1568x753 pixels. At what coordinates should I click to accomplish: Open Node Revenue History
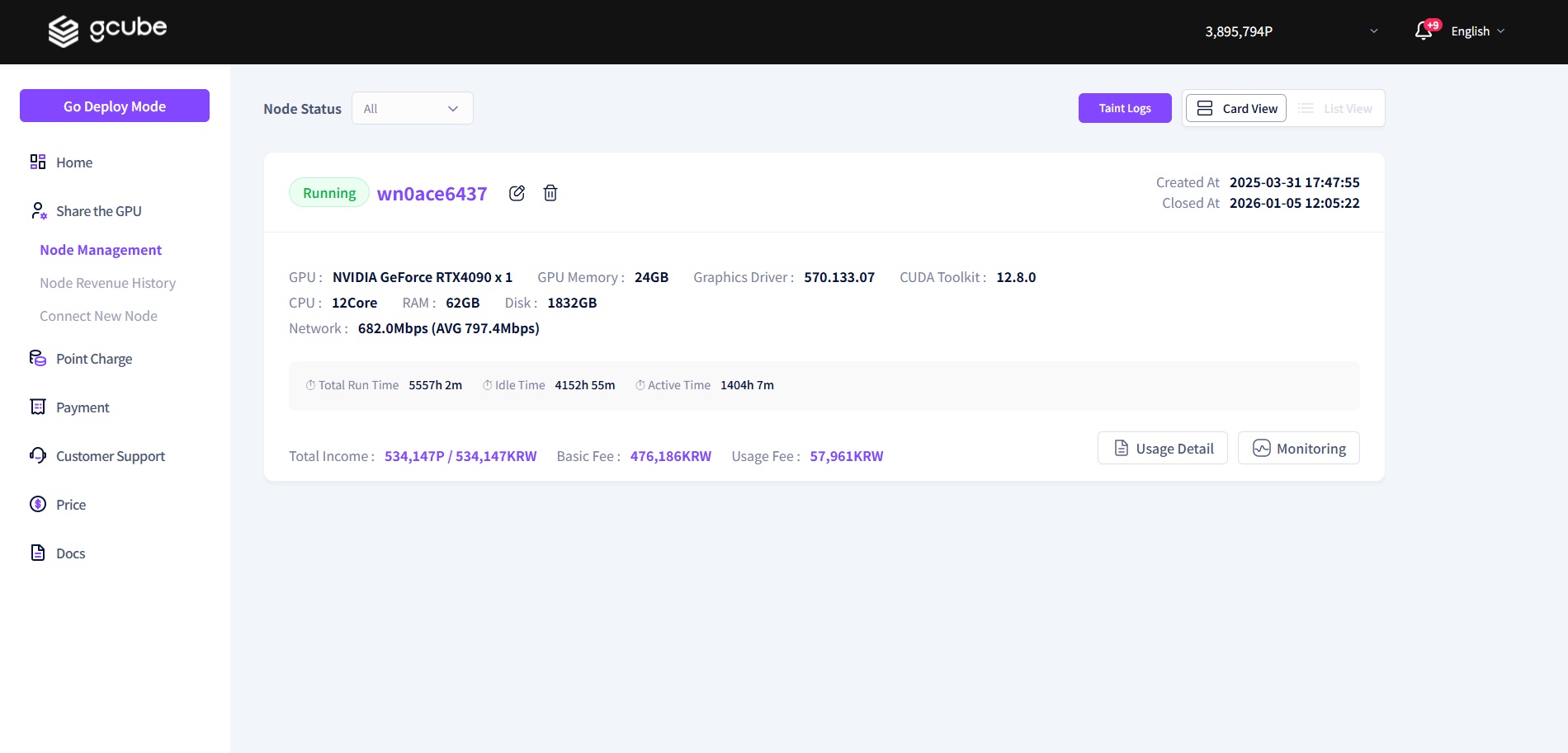click(x=107, y=283)
